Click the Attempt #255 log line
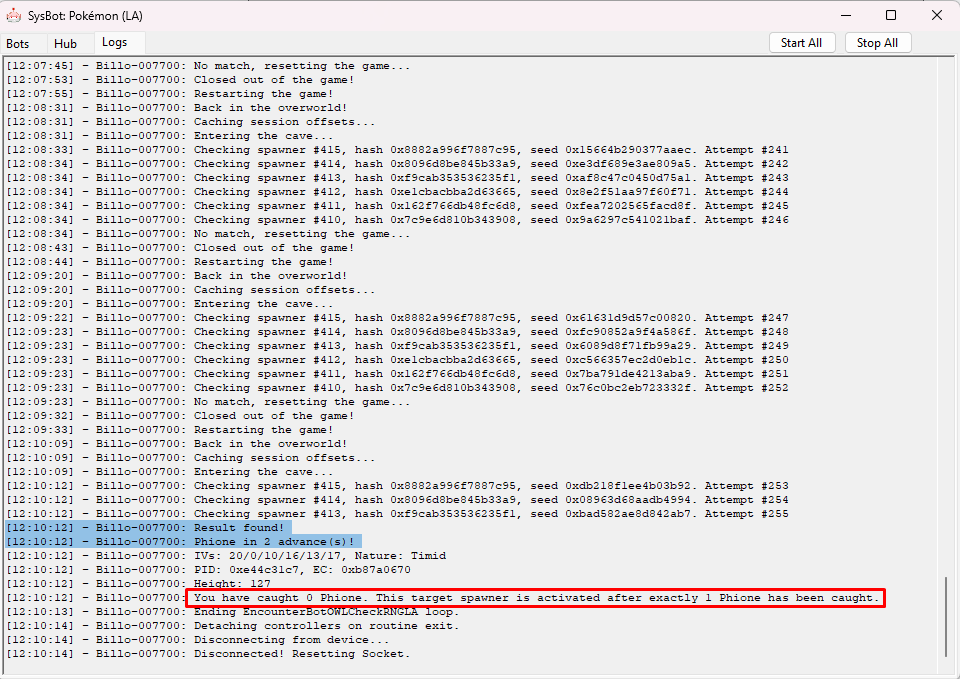 [397, 514]
